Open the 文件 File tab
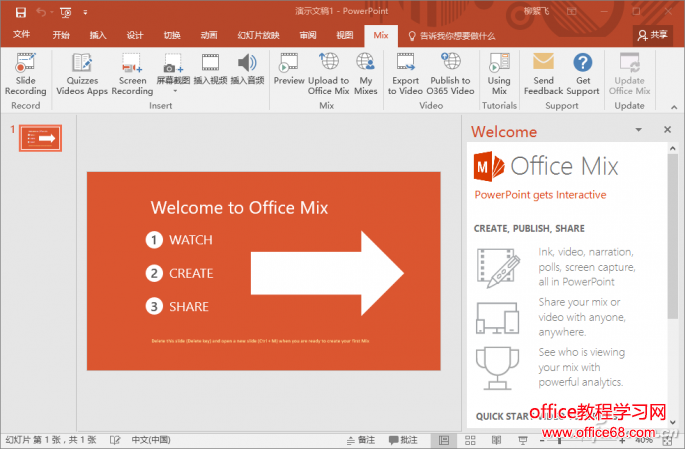The image size is (685, 449). click(x=21, y=35)
